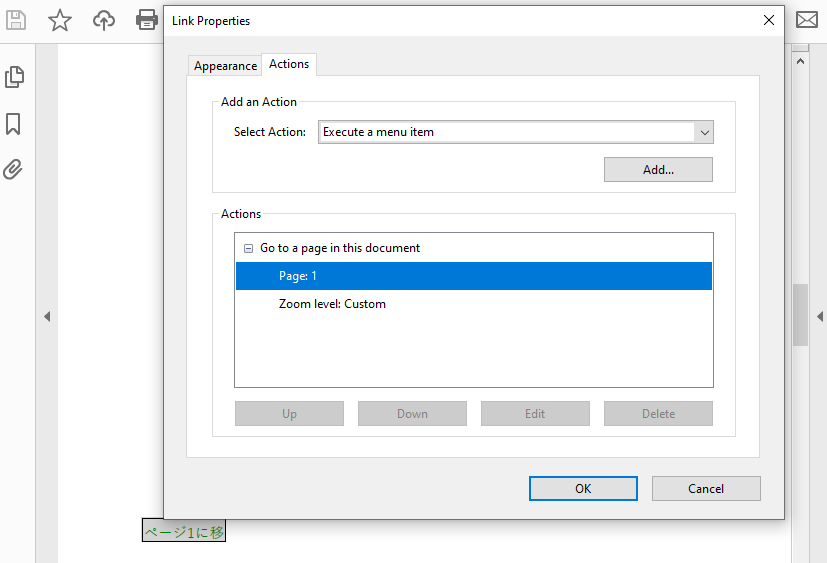827x563 pixels.
Task: Expand the left navigation pane arrow
Action: pyautogui.click(x=47, y=317)
